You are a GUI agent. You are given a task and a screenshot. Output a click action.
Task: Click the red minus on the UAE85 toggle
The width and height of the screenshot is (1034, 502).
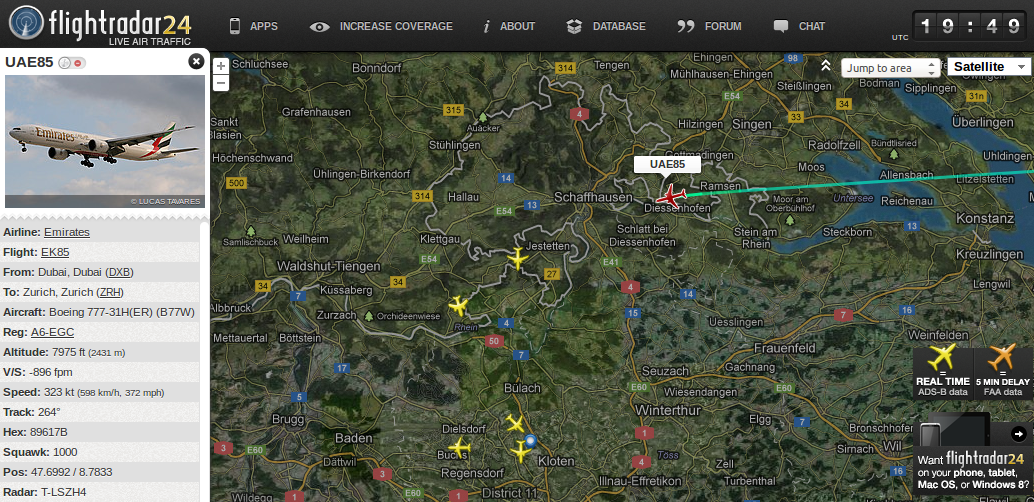point(78,63)
